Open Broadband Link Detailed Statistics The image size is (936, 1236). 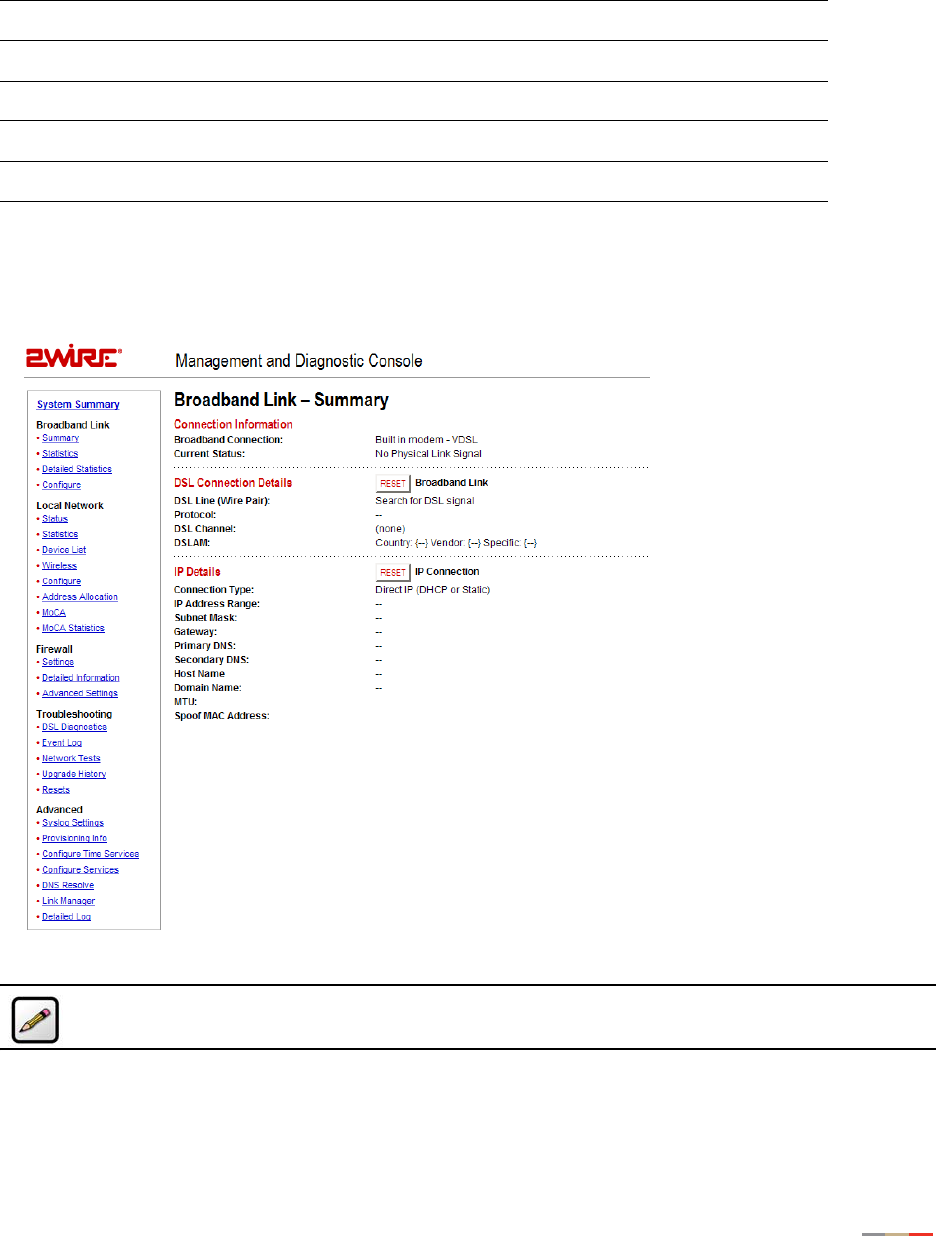77,469
